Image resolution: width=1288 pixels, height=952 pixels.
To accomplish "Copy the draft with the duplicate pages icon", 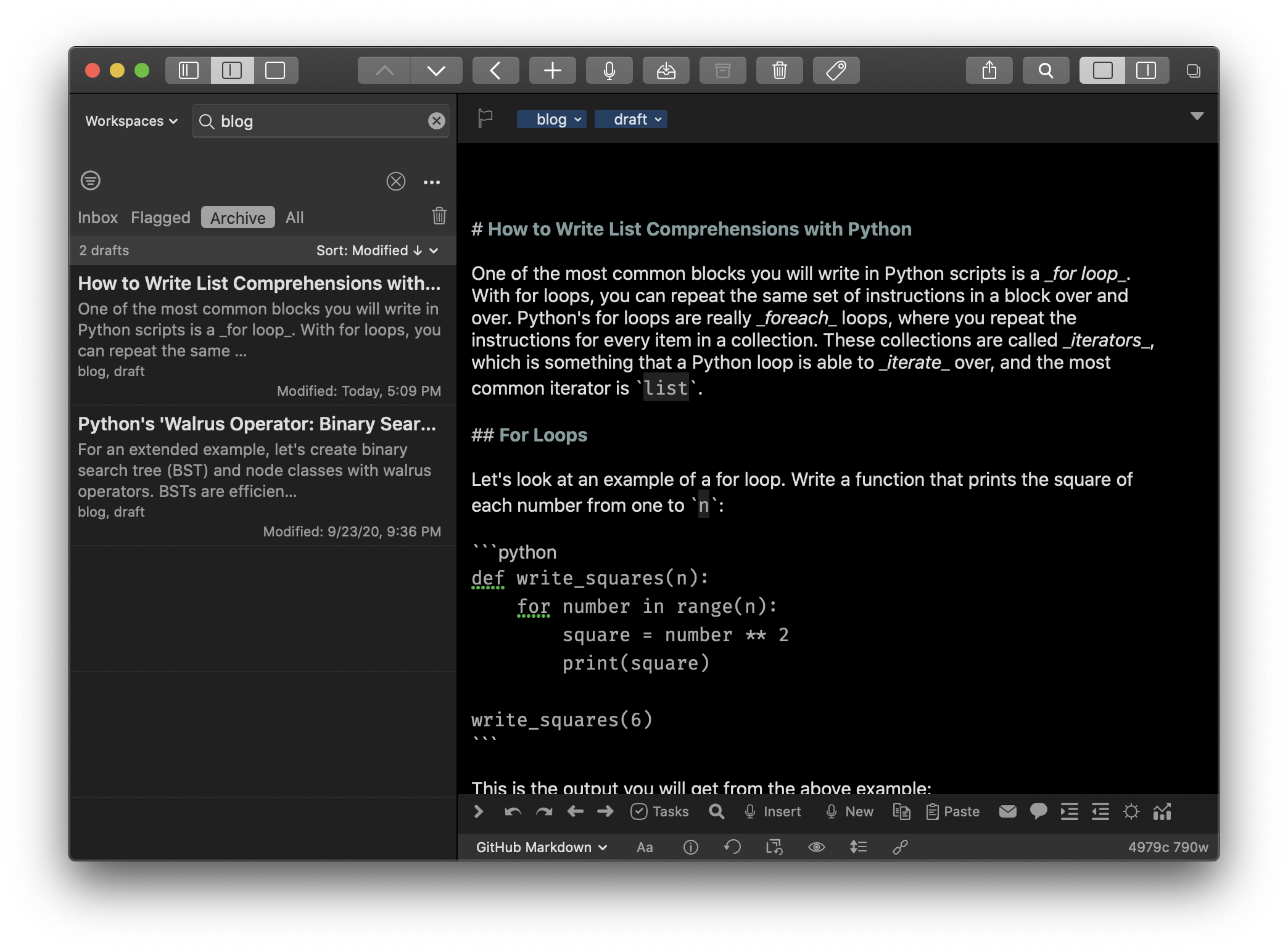I will (901, 811).
